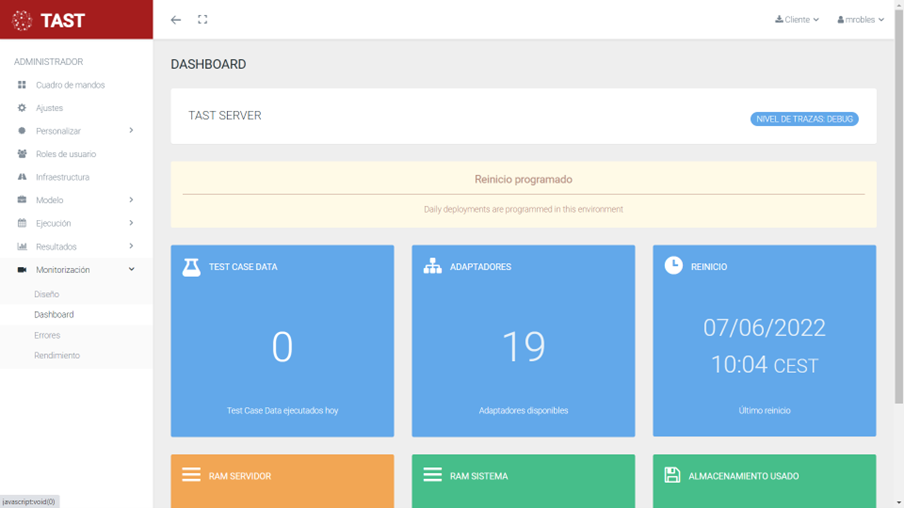Open the Cliente dropdown menu
904x508 pixels.
797,20
